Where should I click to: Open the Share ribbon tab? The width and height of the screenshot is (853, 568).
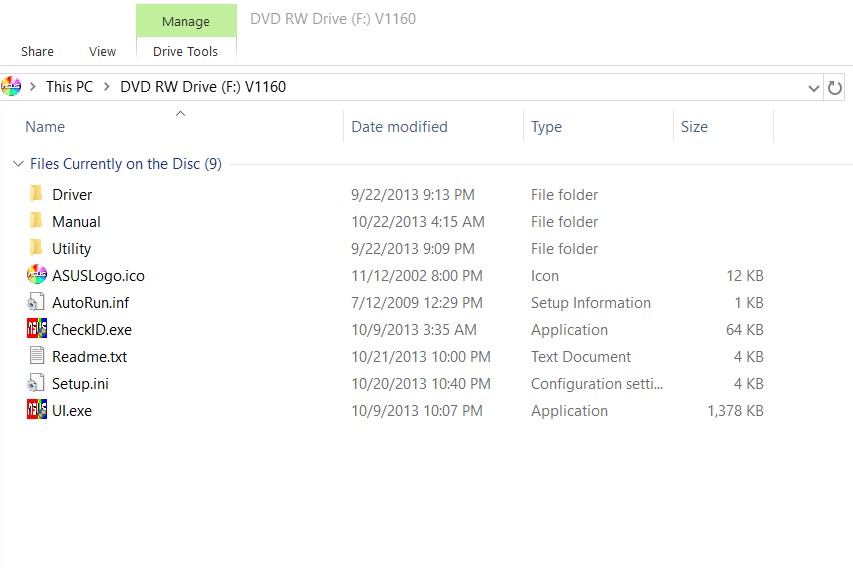(x=37, y=51)
